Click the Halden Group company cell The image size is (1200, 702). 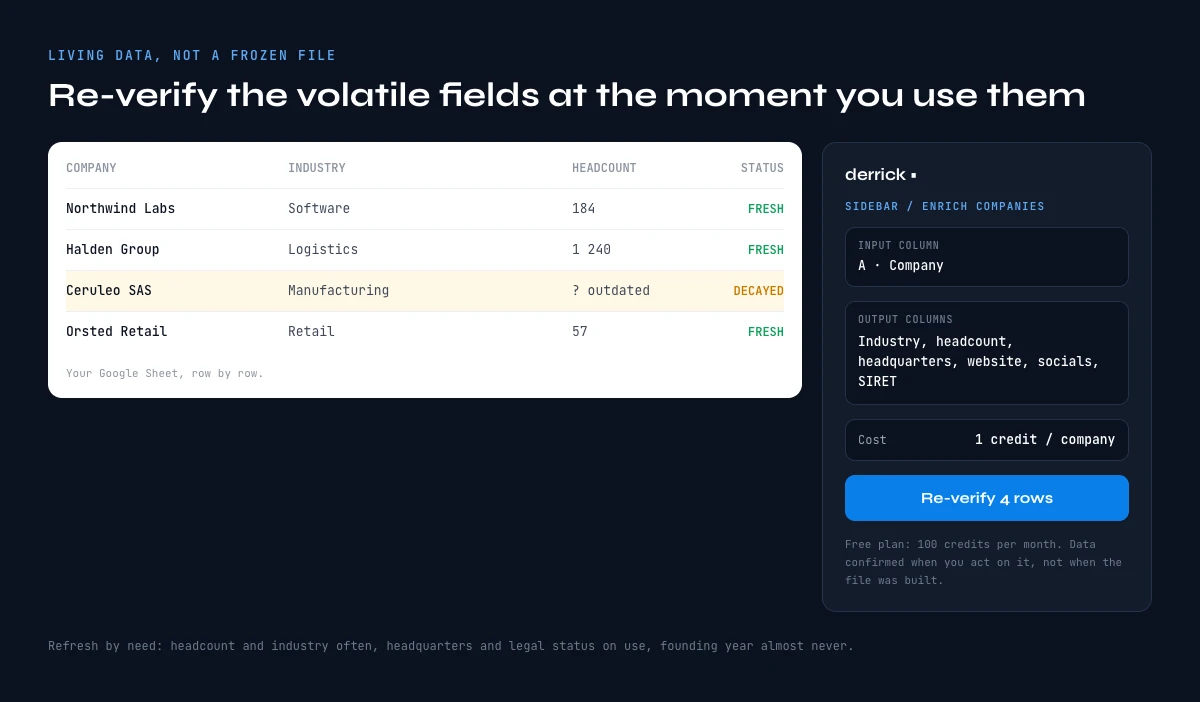[x=113, y=250]
